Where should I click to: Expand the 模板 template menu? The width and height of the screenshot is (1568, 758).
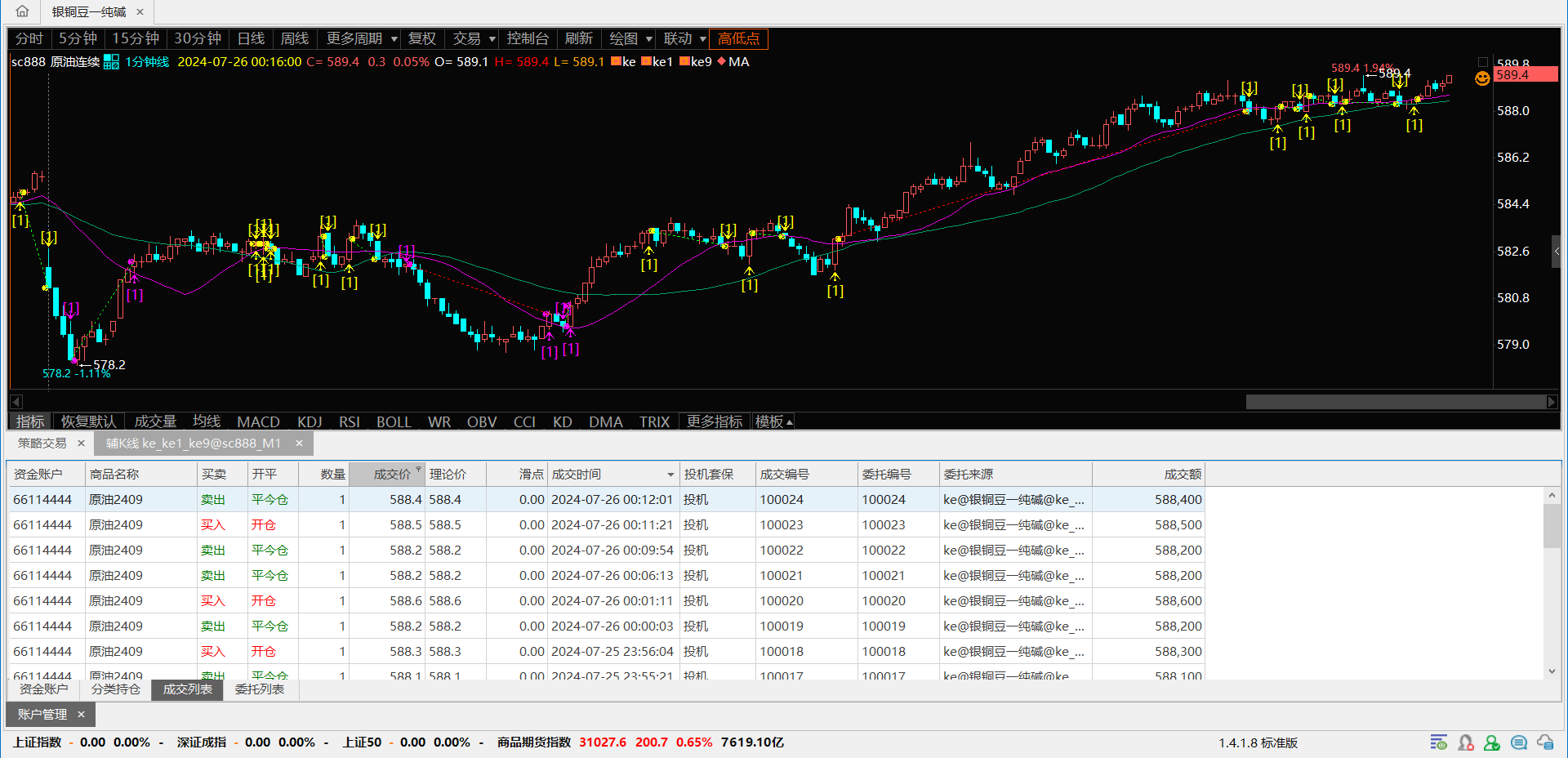click(x=773, y=421)
